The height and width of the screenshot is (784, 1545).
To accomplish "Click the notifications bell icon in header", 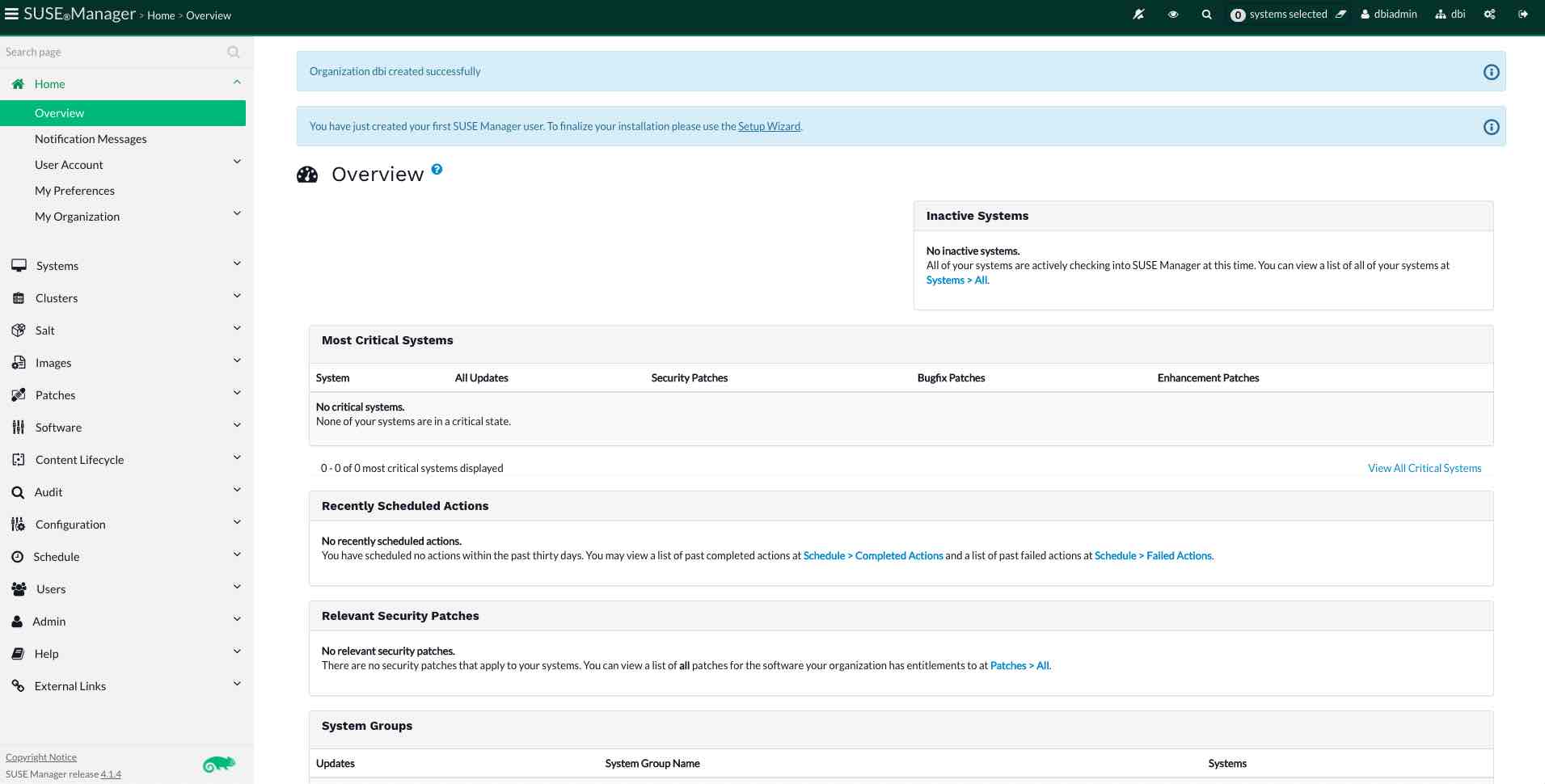I will pos(1138,15).
